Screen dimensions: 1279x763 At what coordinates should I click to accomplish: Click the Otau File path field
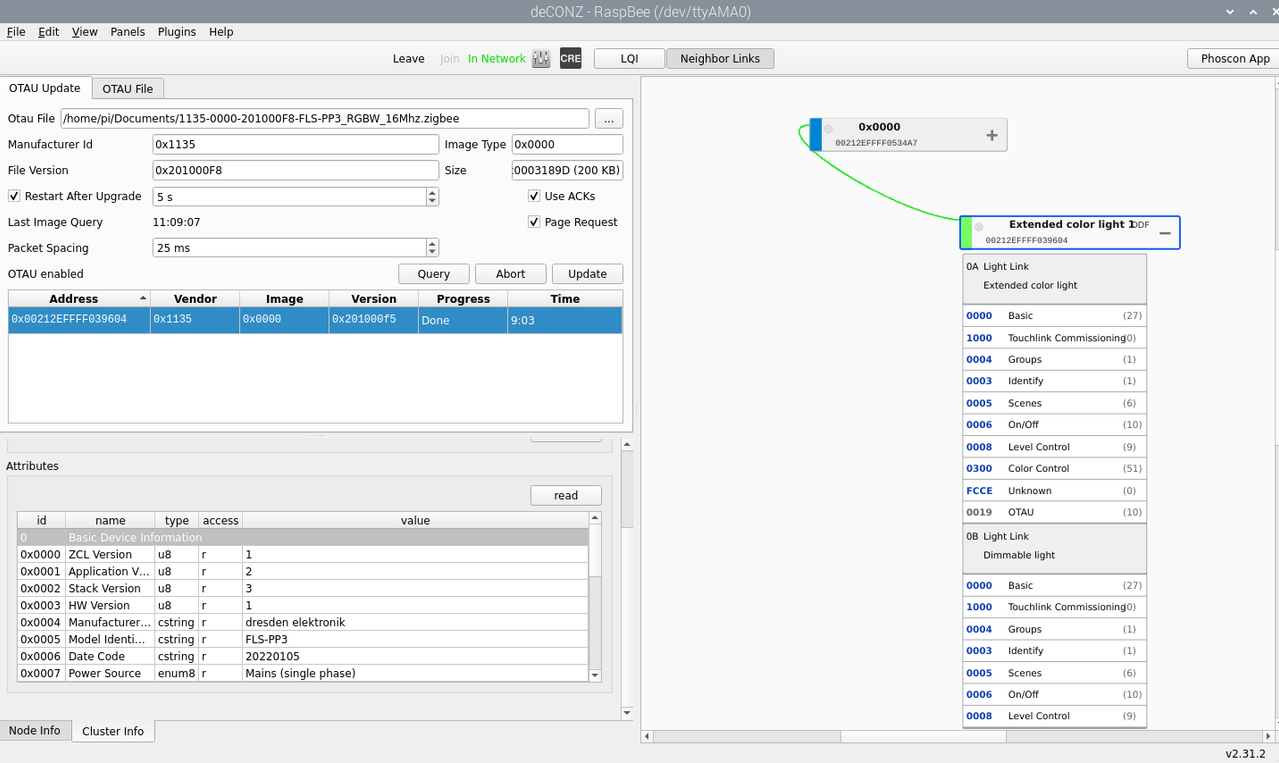(x=325, y=118)
